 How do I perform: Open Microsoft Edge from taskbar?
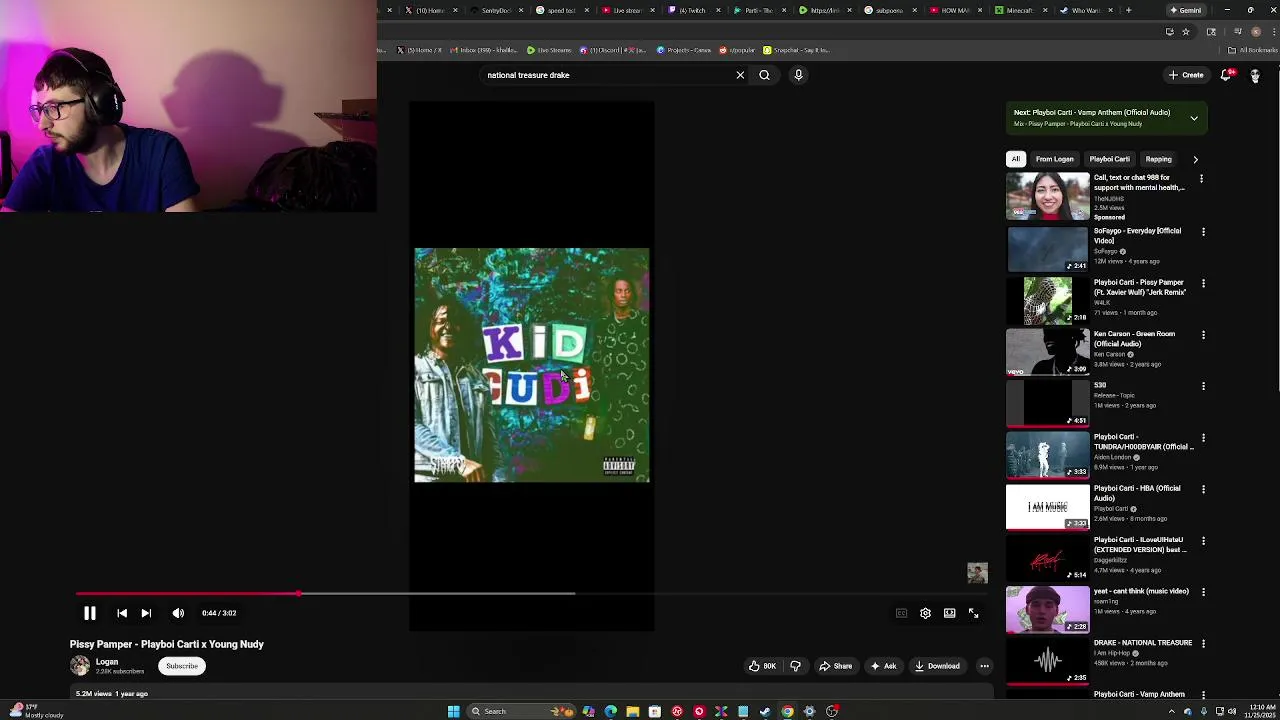(x=610, y=711)
